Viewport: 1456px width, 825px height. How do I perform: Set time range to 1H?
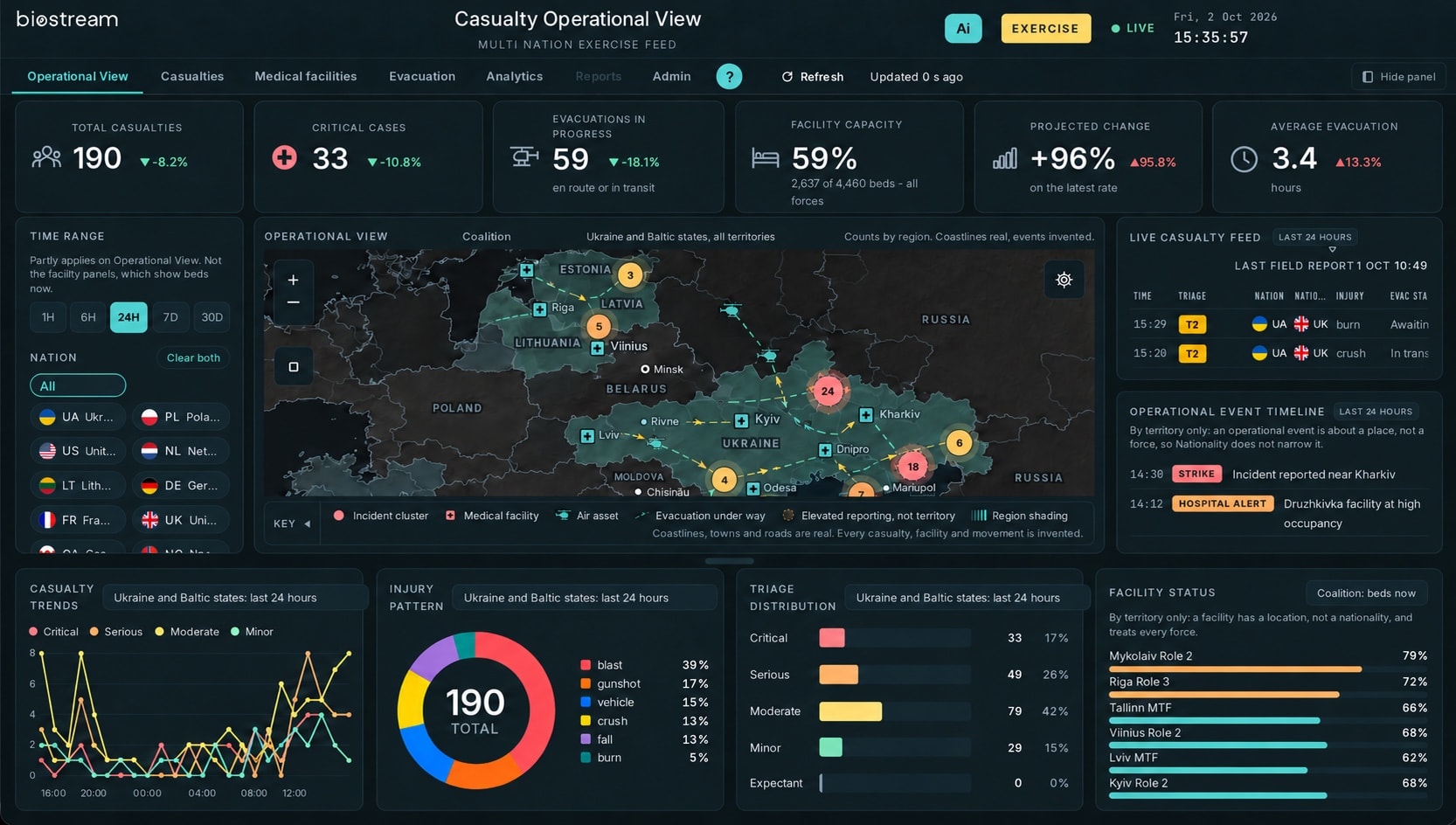click(48, 317)
